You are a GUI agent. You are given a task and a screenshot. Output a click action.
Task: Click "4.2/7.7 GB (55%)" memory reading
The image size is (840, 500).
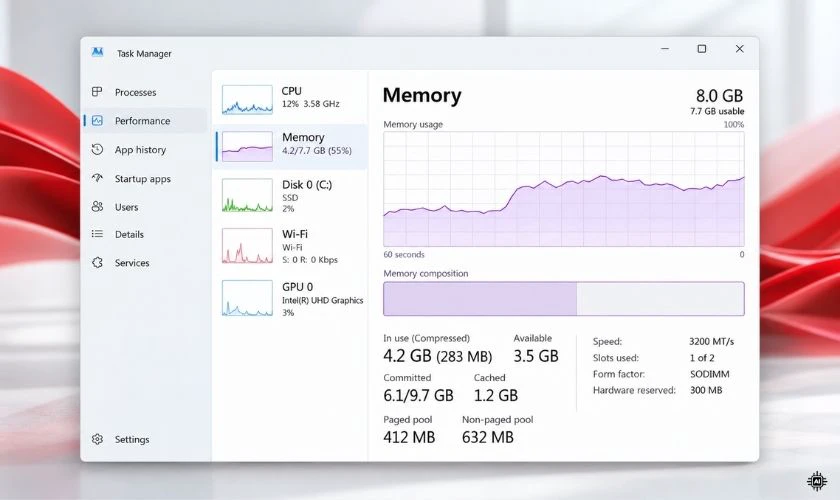tap(317, 151)
